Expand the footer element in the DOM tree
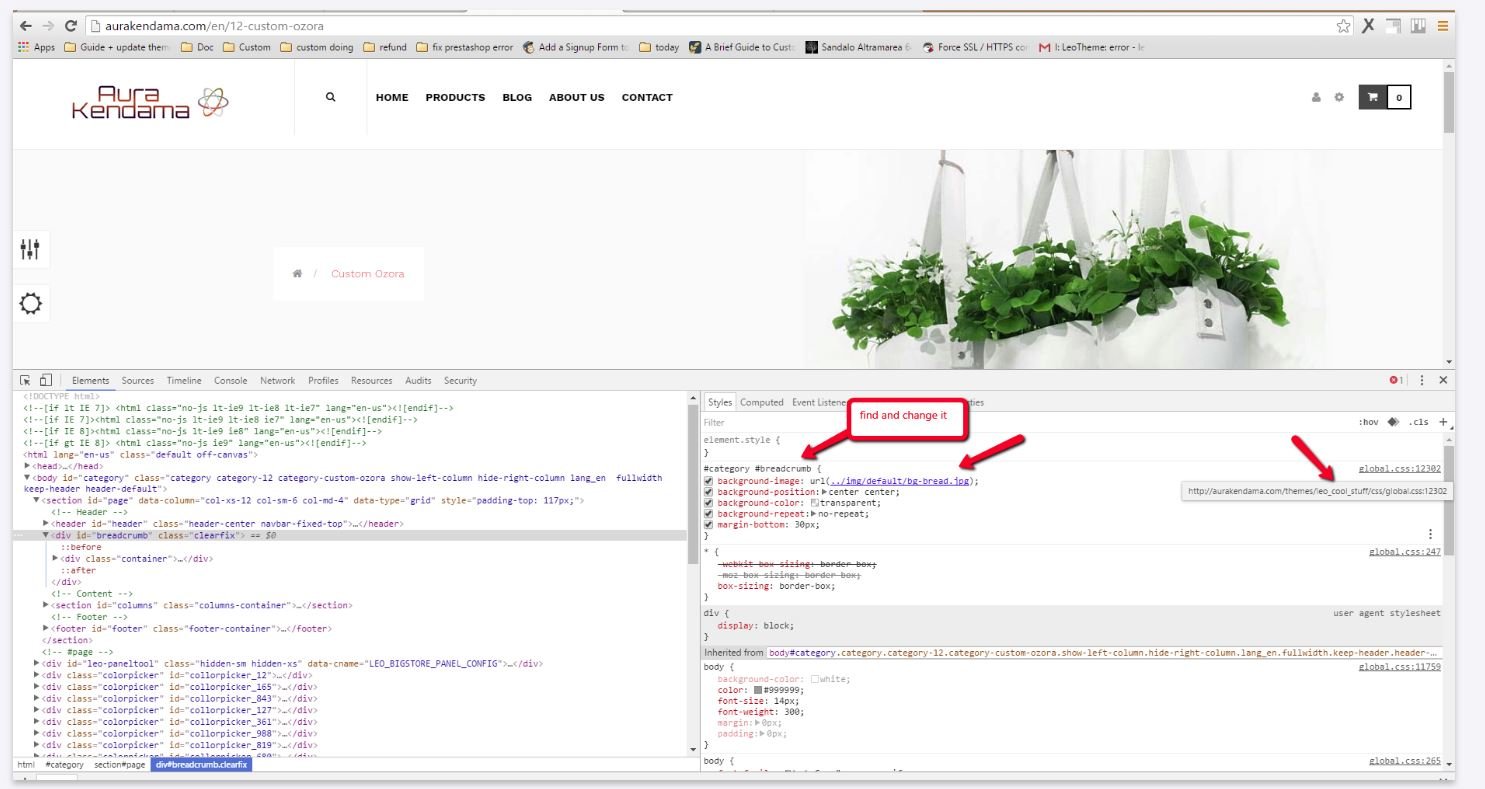Viewport: 1485px width, 789px height. (x=46, y=629)
